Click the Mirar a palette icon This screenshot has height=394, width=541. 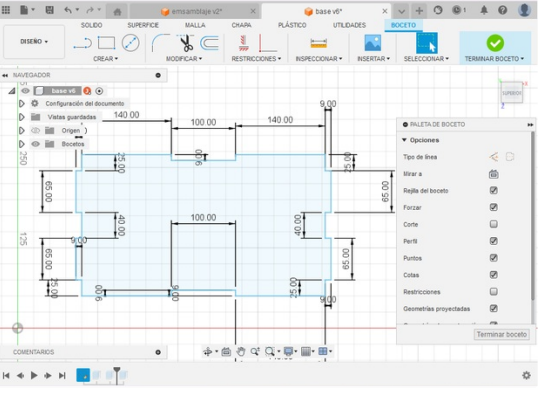[493, 174]
